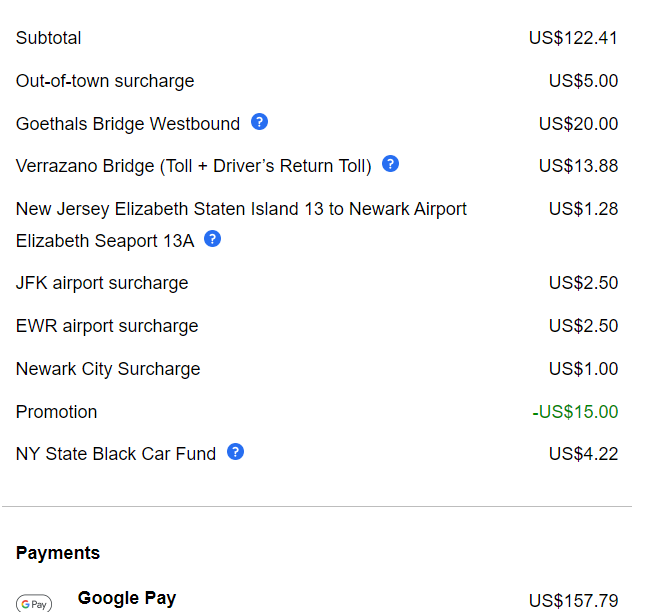Image resolution: width=653 pixels, height=612 pixels.
Task: Click JFK airport surcharge label
Action: pos(102,283)
